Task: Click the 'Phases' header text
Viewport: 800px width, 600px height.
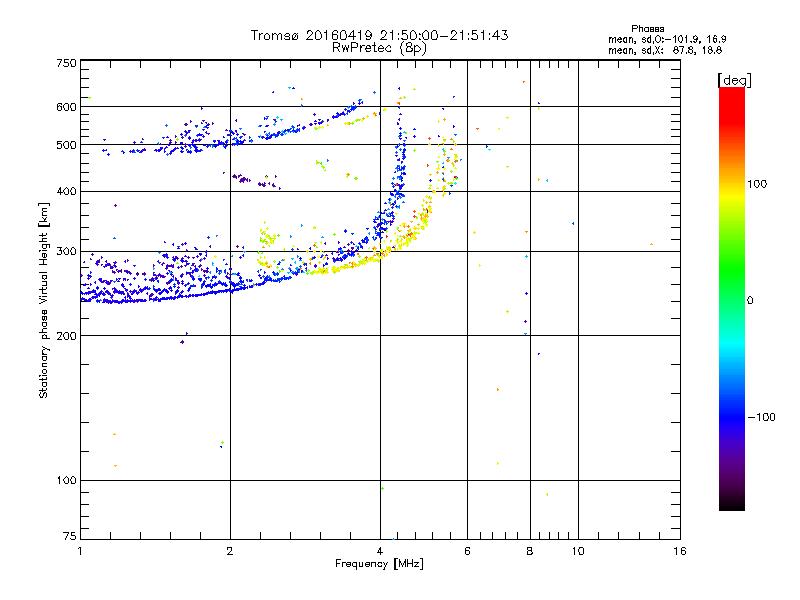Action: pyautogui.click(x=647, y=29)
